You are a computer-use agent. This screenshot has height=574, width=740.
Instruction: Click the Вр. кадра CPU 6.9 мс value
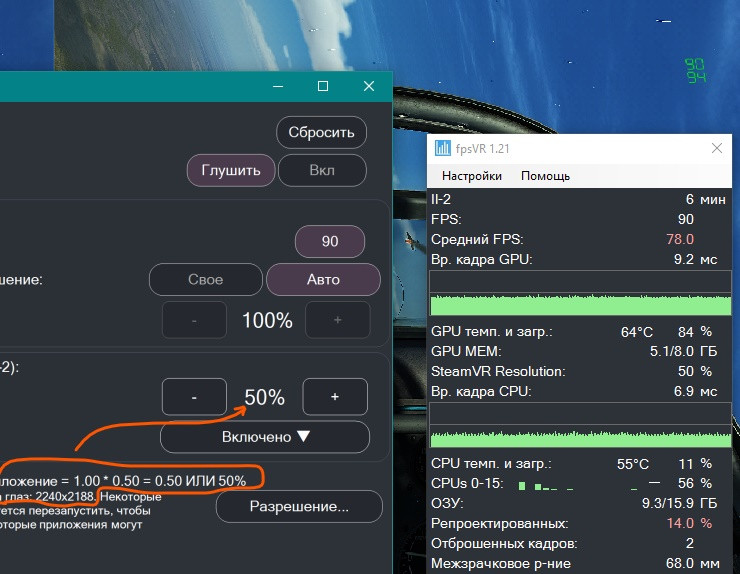point(696,392)
